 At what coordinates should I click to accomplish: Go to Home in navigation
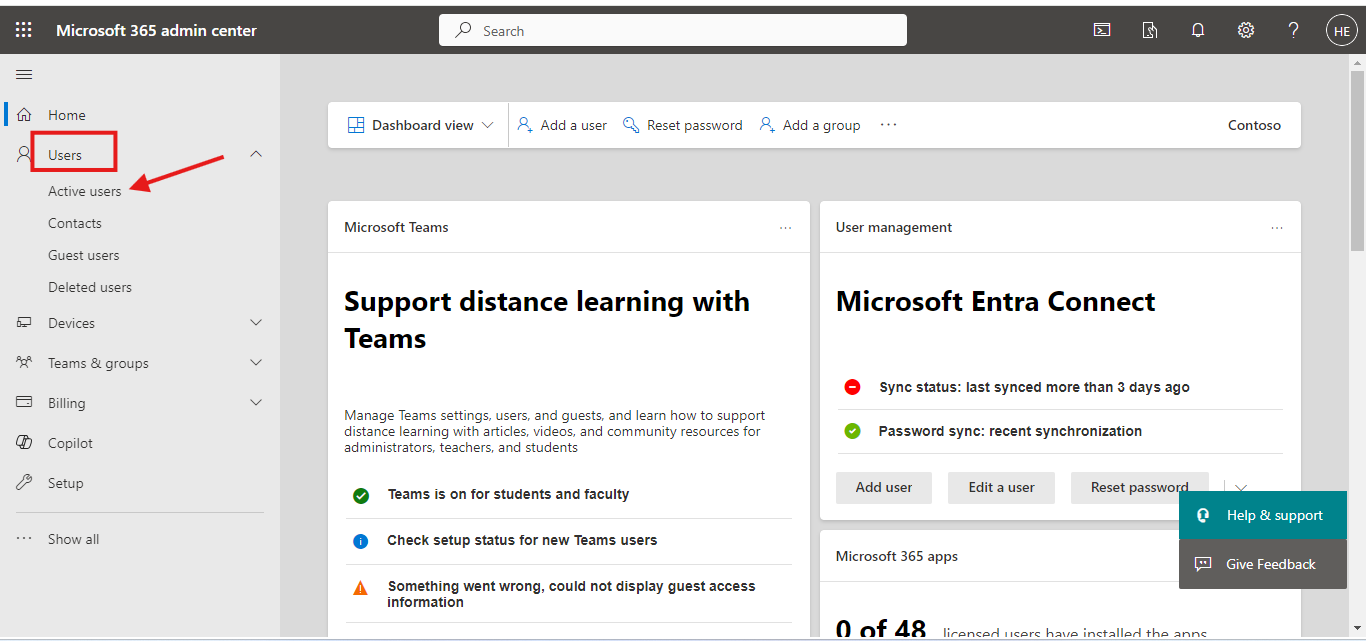click(x=67, y=115)
